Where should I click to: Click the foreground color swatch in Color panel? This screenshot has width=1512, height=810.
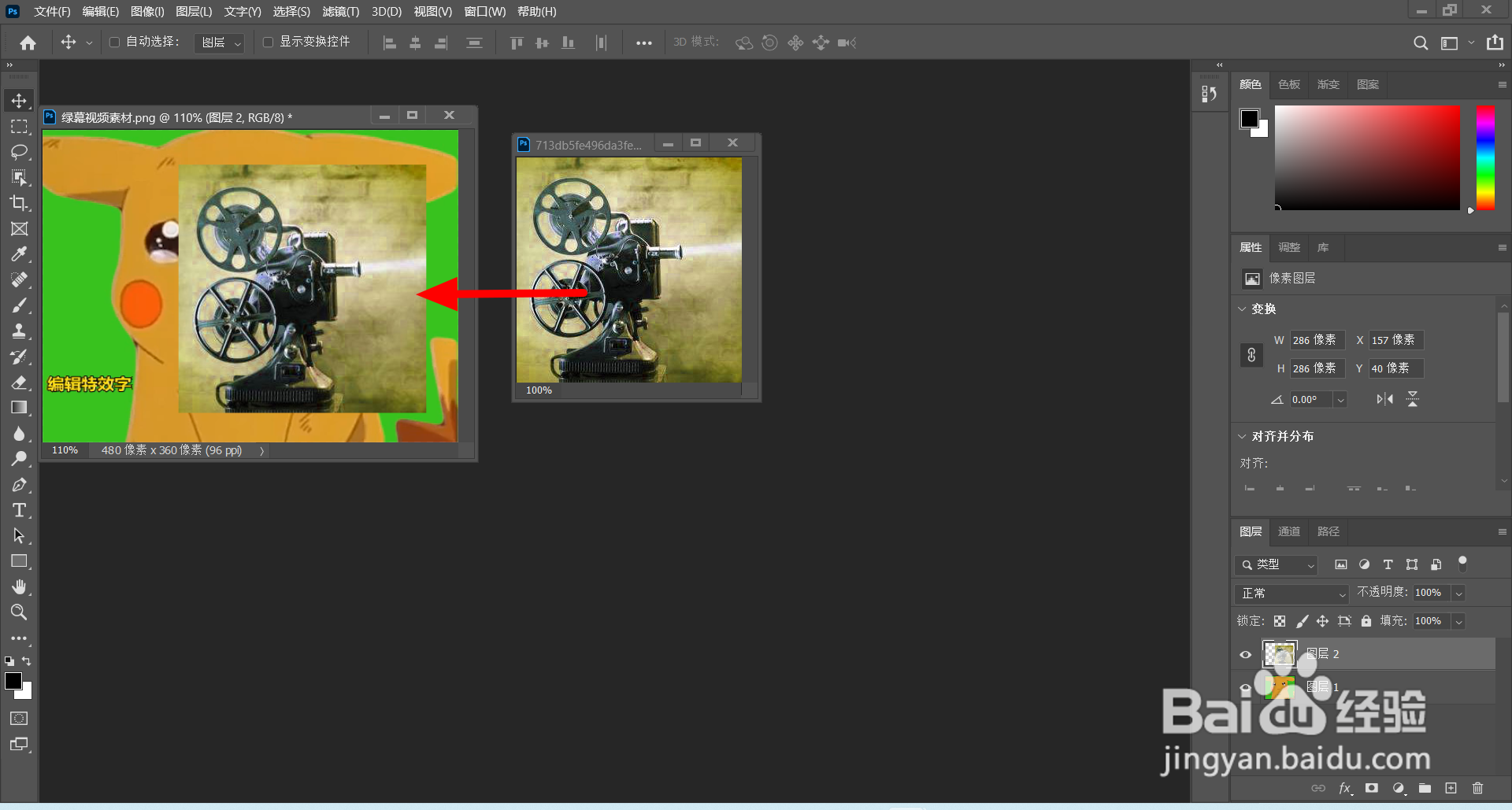click(x=1250, y=119)
